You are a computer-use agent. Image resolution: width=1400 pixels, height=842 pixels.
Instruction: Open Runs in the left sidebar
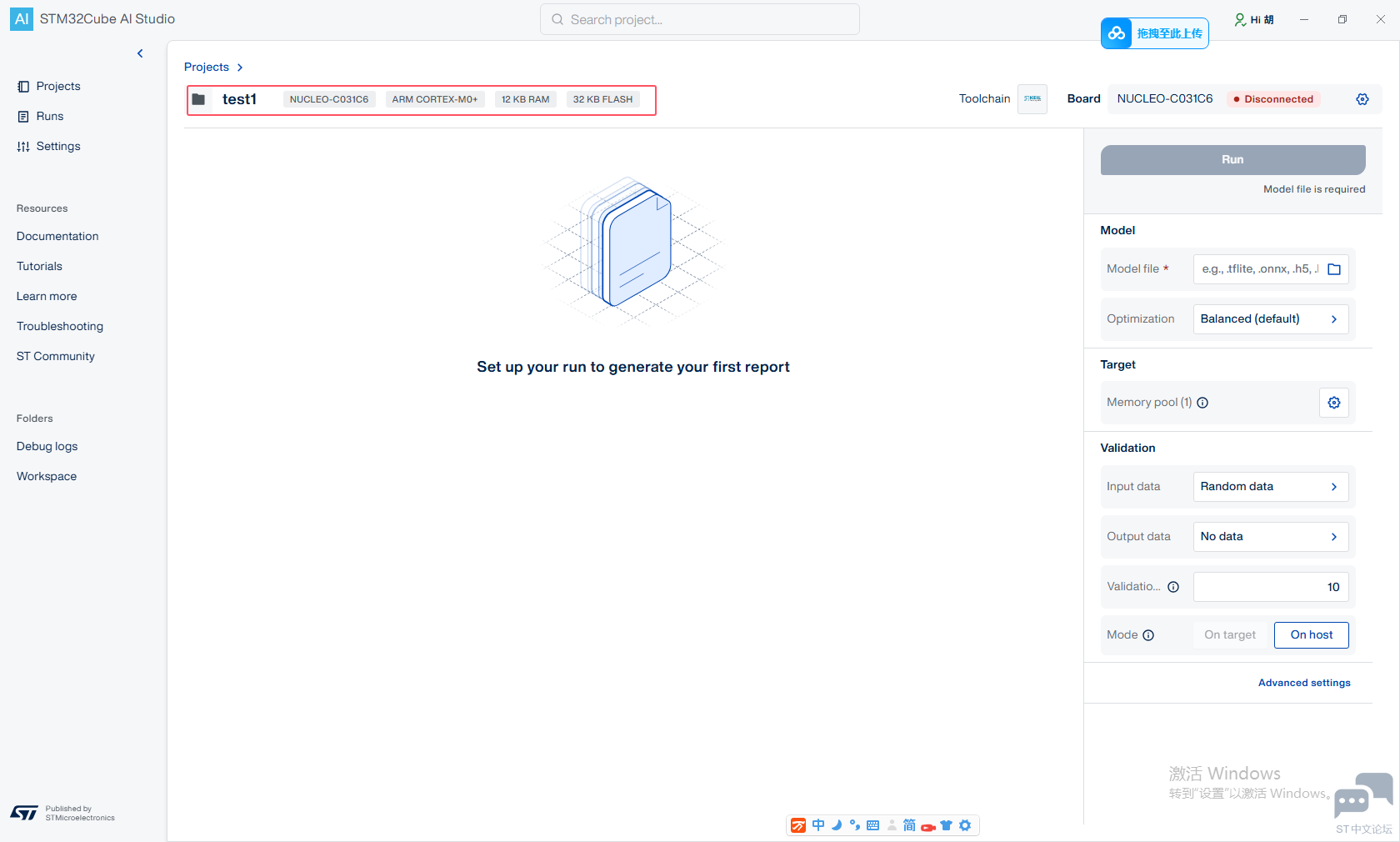click(50, 117)
